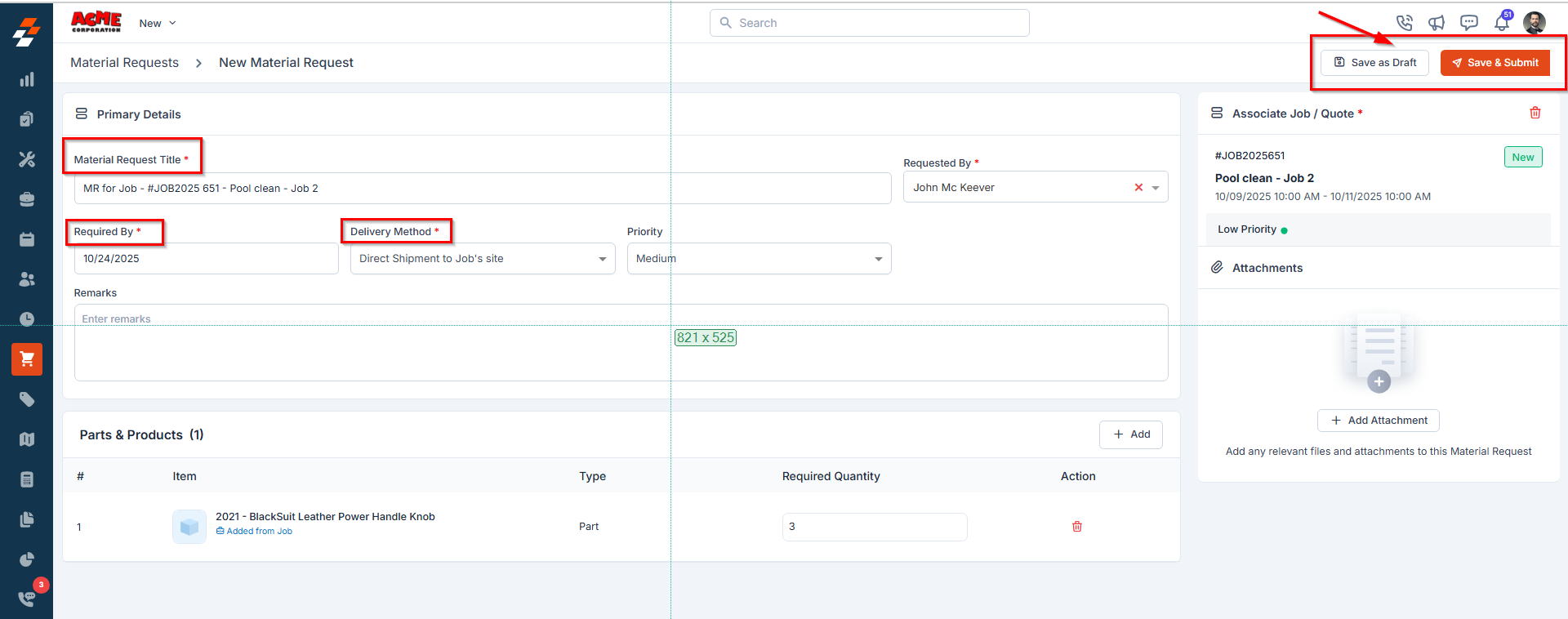Click Add Attachment button
The height and width of the screenshot is (619, 1568).
point(1378,421)
